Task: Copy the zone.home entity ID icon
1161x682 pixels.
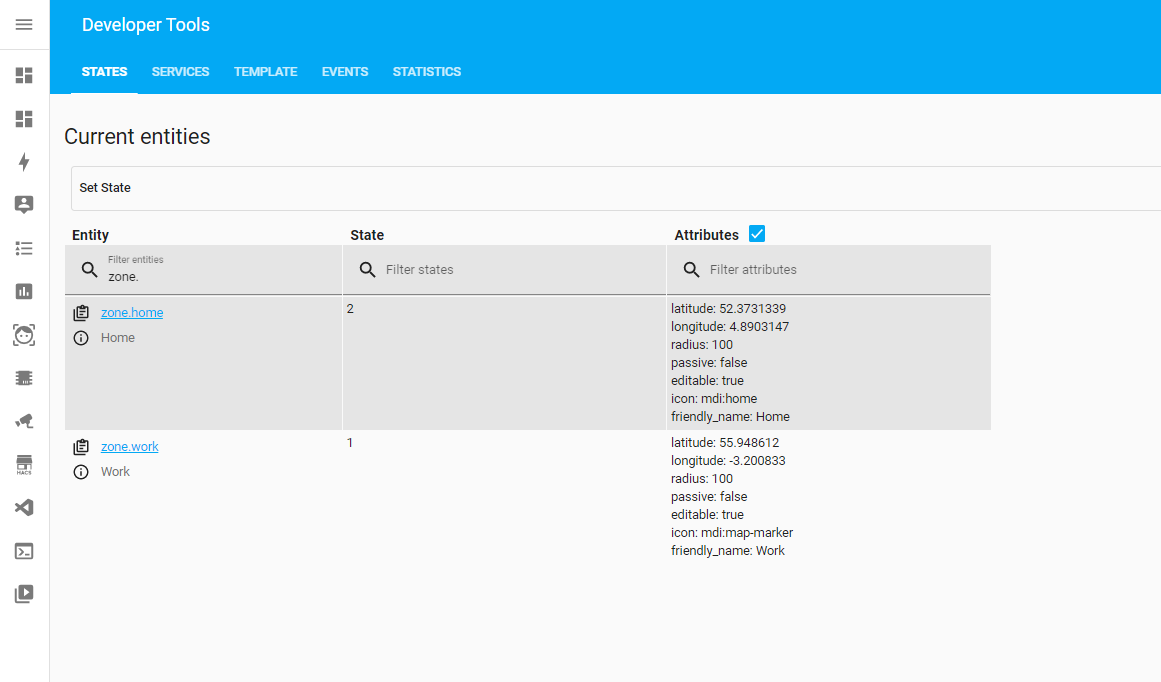Action: click(81, 312)
